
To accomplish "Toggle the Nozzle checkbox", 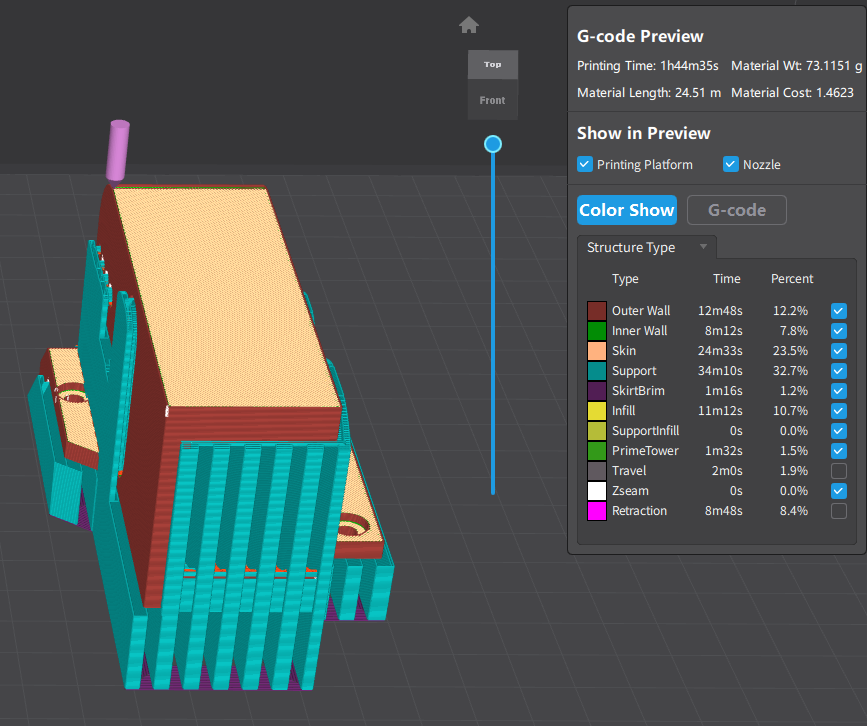I will click(731, 164).
